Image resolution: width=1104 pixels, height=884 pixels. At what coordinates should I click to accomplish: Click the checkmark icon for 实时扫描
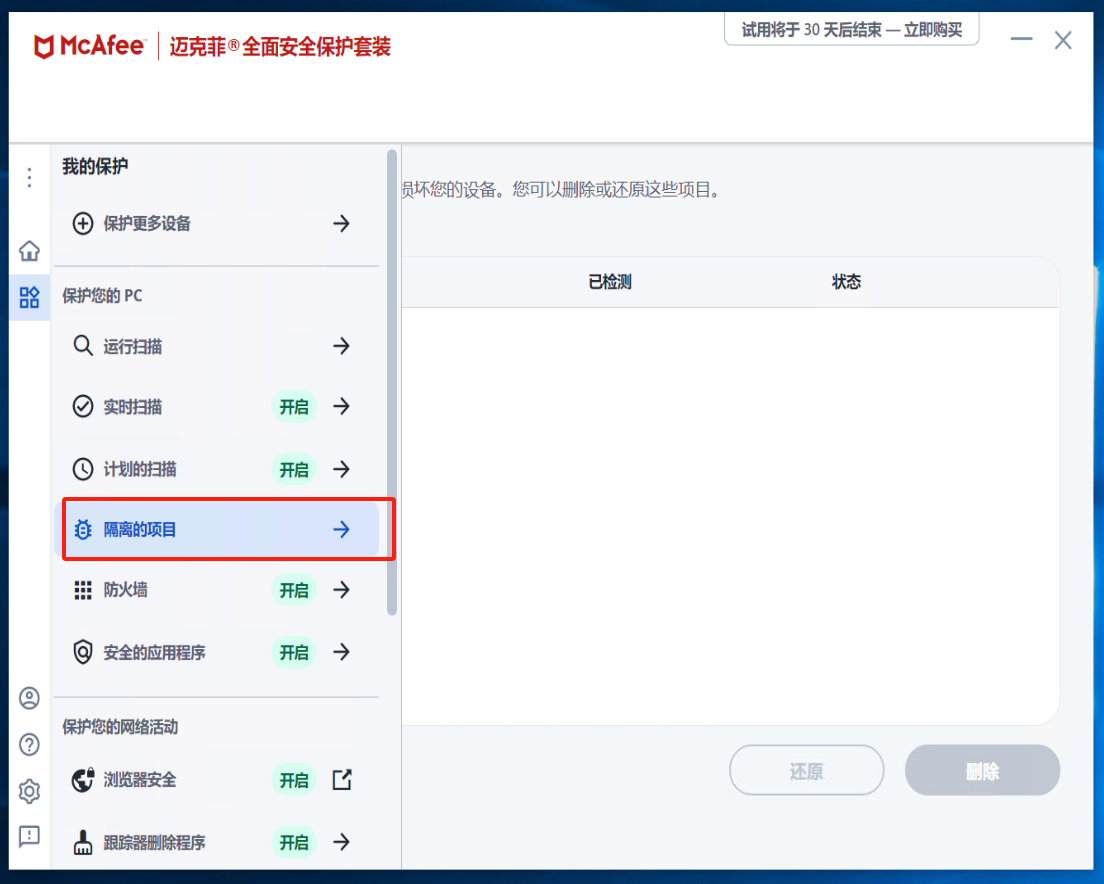(83, 406)
